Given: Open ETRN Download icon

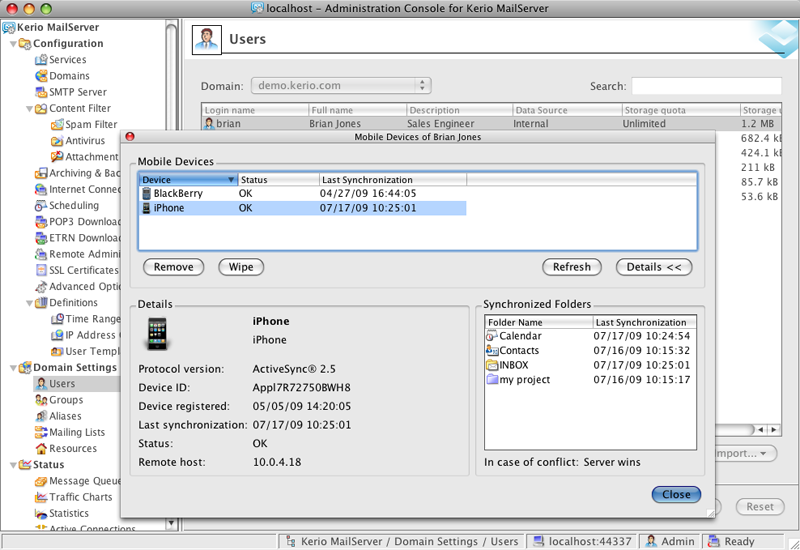Looking at the screenshot, I should tap(41, 238).
